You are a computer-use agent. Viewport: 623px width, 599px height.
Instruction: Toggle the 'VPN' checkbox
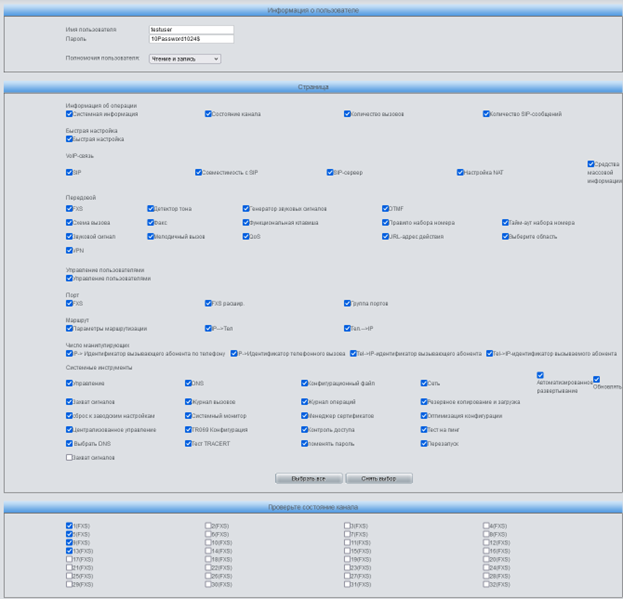(69, 250)
